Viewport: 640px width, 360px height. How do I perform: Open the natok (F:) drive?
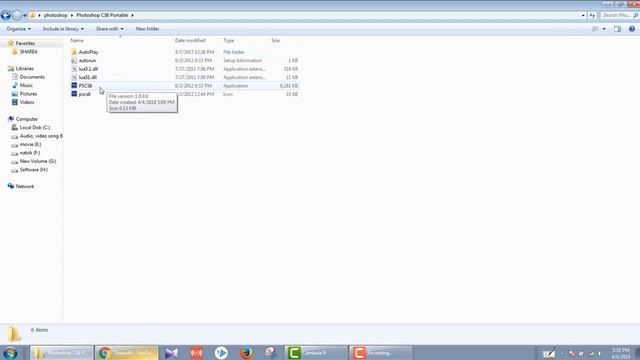30,153
